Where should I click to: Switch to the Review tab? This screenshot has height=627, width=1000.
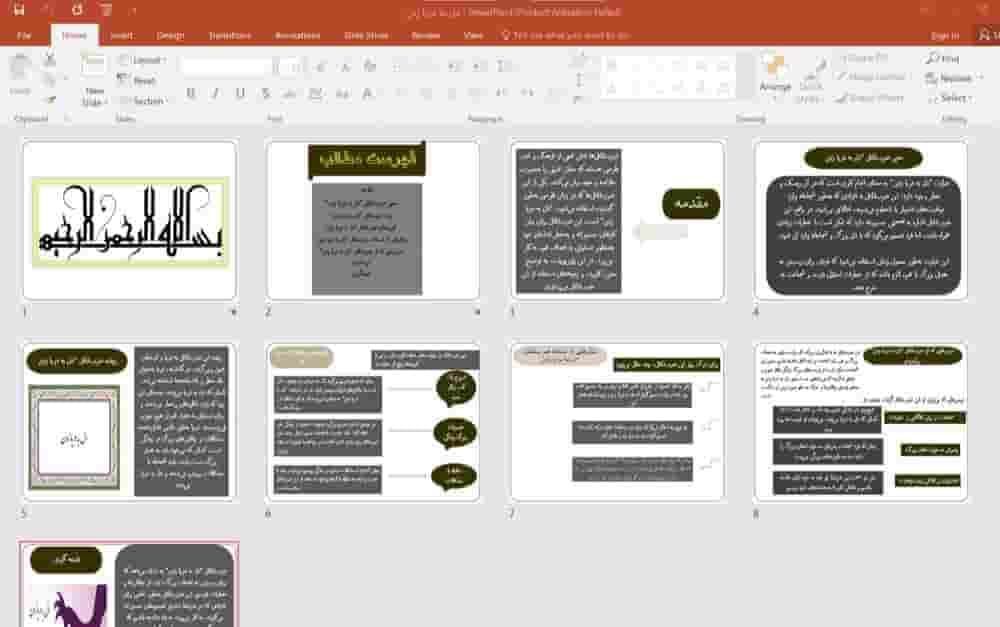click(x=426, y=35)
